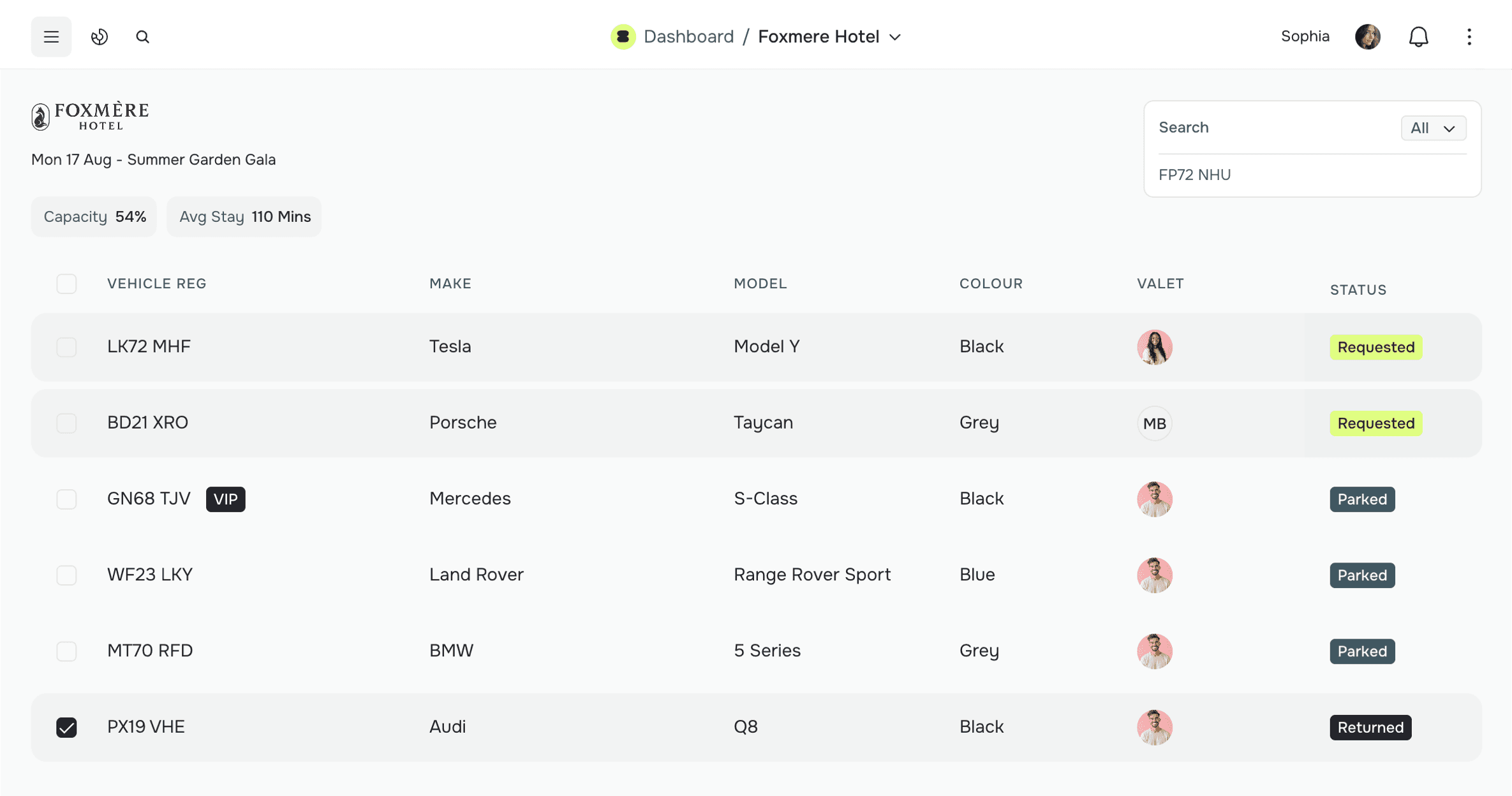Screen dimensions: 1512x796
Task: Click the Vehicle Reg column header
Action: click(x=157, y=284)
